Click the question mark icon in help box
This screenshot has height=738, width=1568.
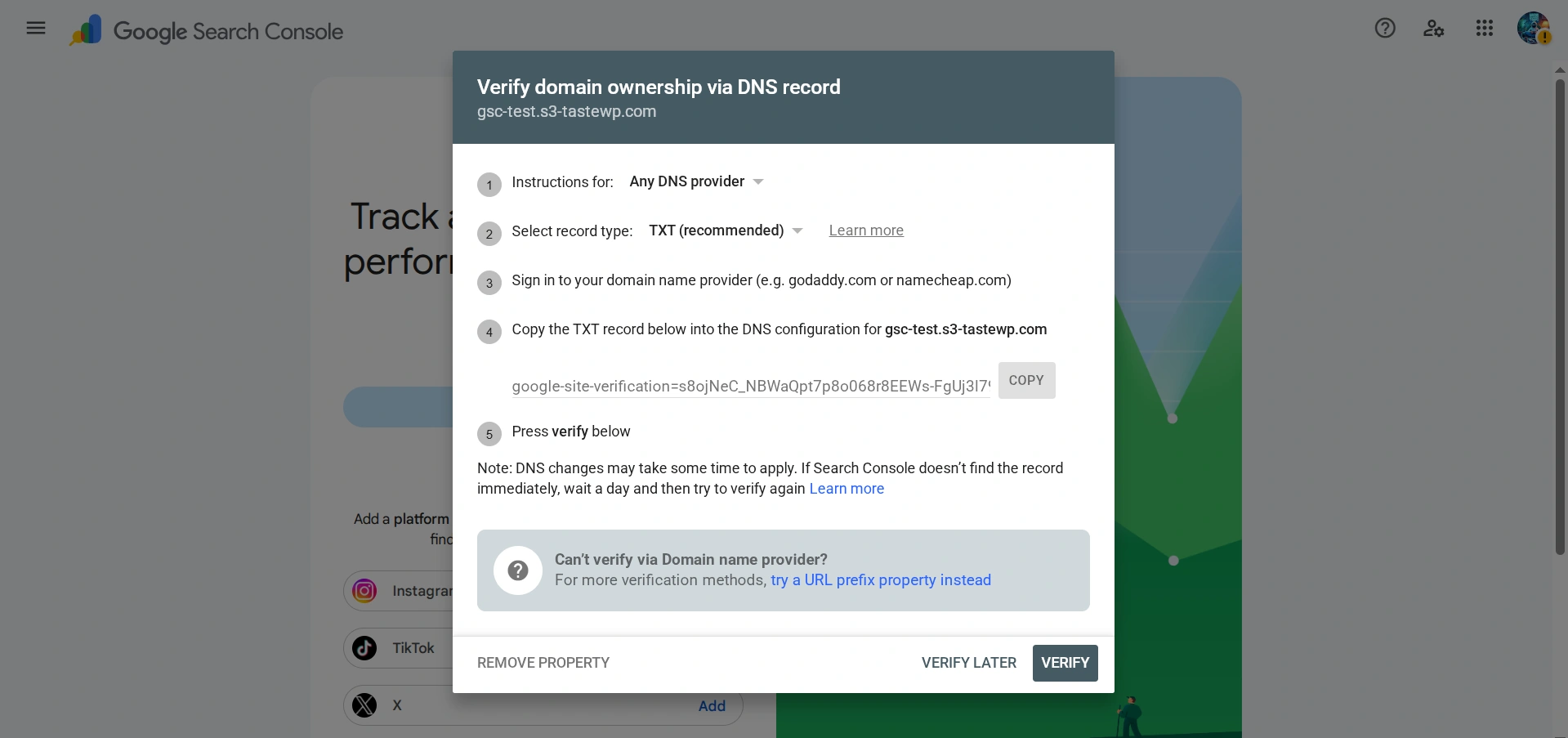coord(518,570)
